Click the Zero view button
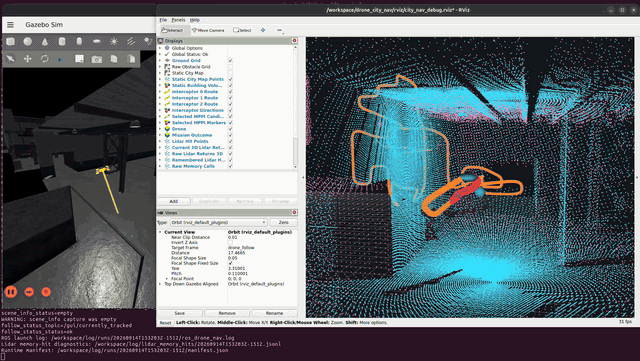 [284, 223]
